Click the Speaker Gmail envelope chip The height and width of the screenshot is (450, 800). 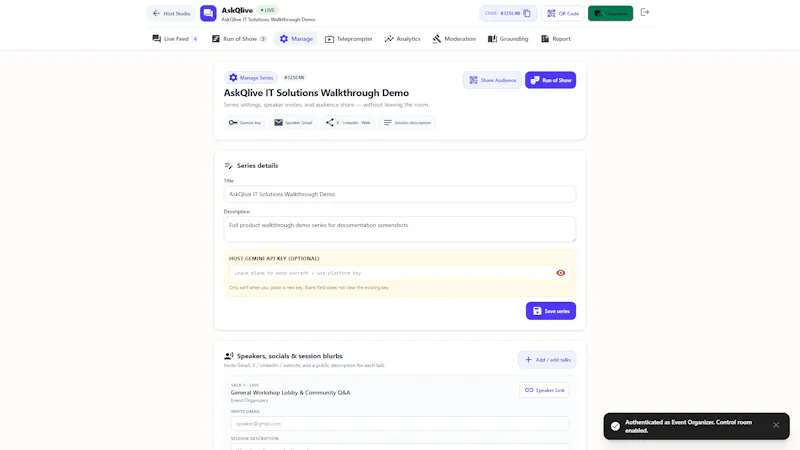(293, 122)
